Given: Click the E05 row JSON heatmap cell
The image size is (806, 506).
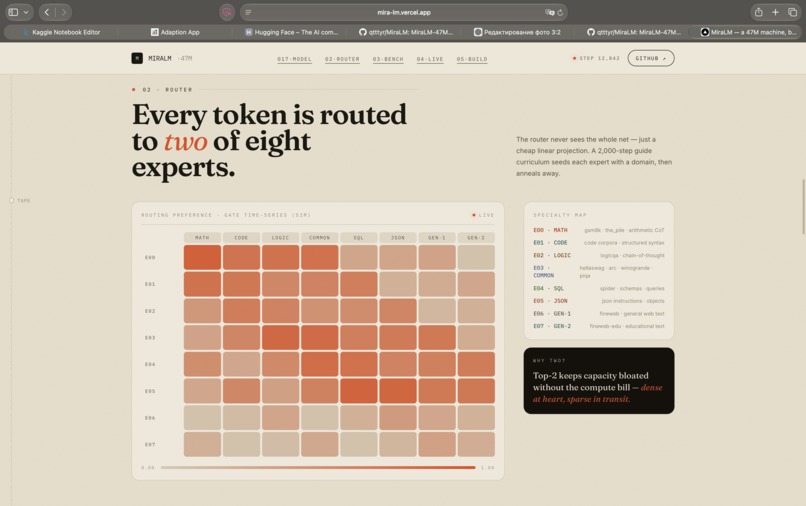Looking at the screenshot, I should (398, 391).
